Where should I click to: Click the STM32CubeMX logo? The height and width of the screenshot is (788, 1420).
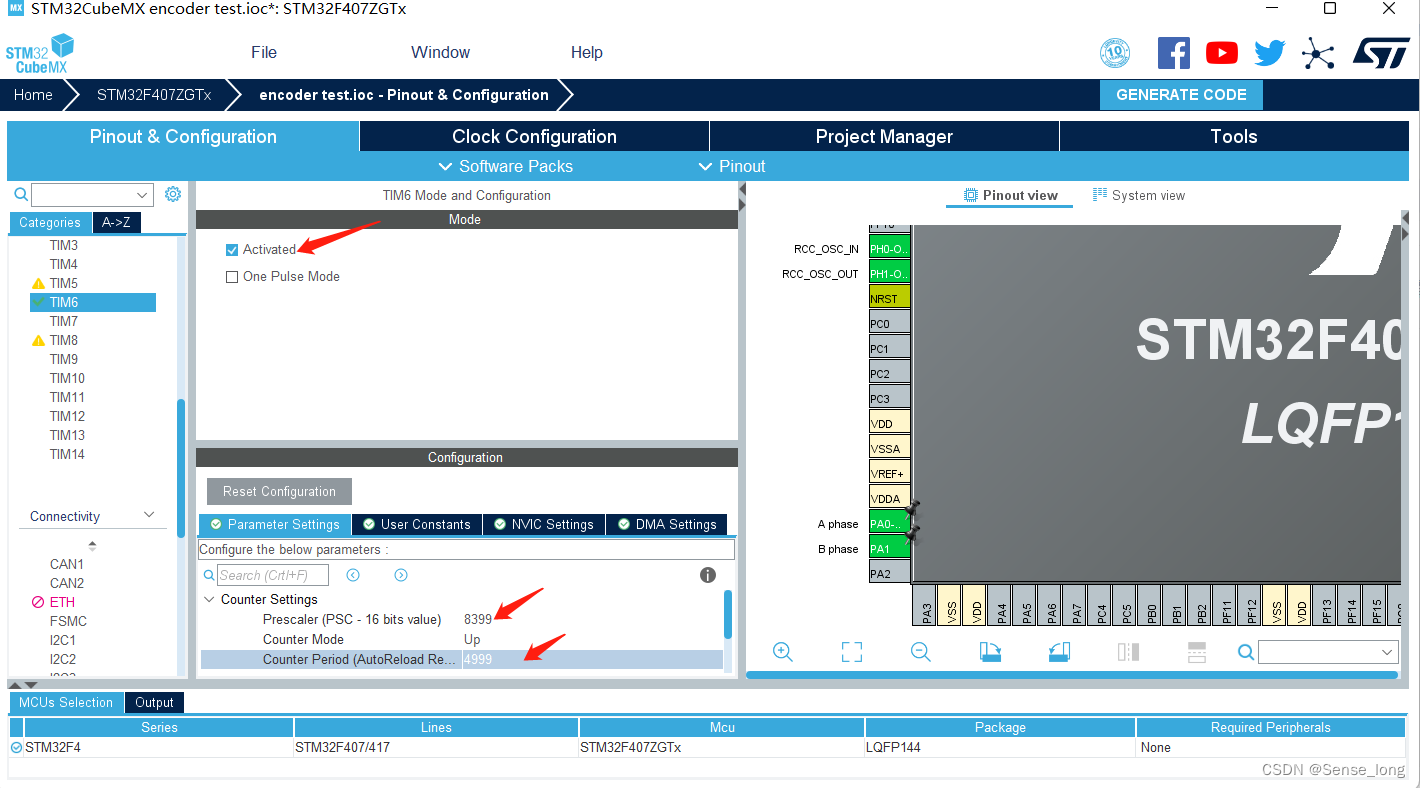(41, 53)
